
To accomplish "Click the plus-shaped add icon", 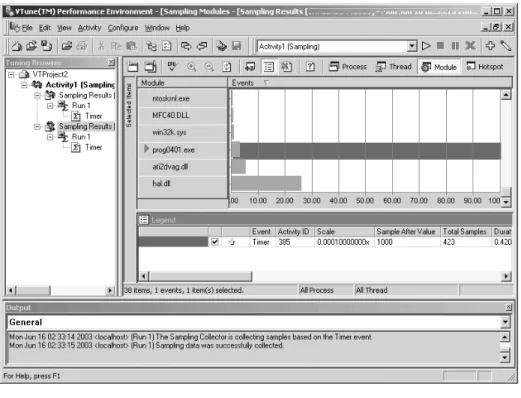I will click(490, 45).
